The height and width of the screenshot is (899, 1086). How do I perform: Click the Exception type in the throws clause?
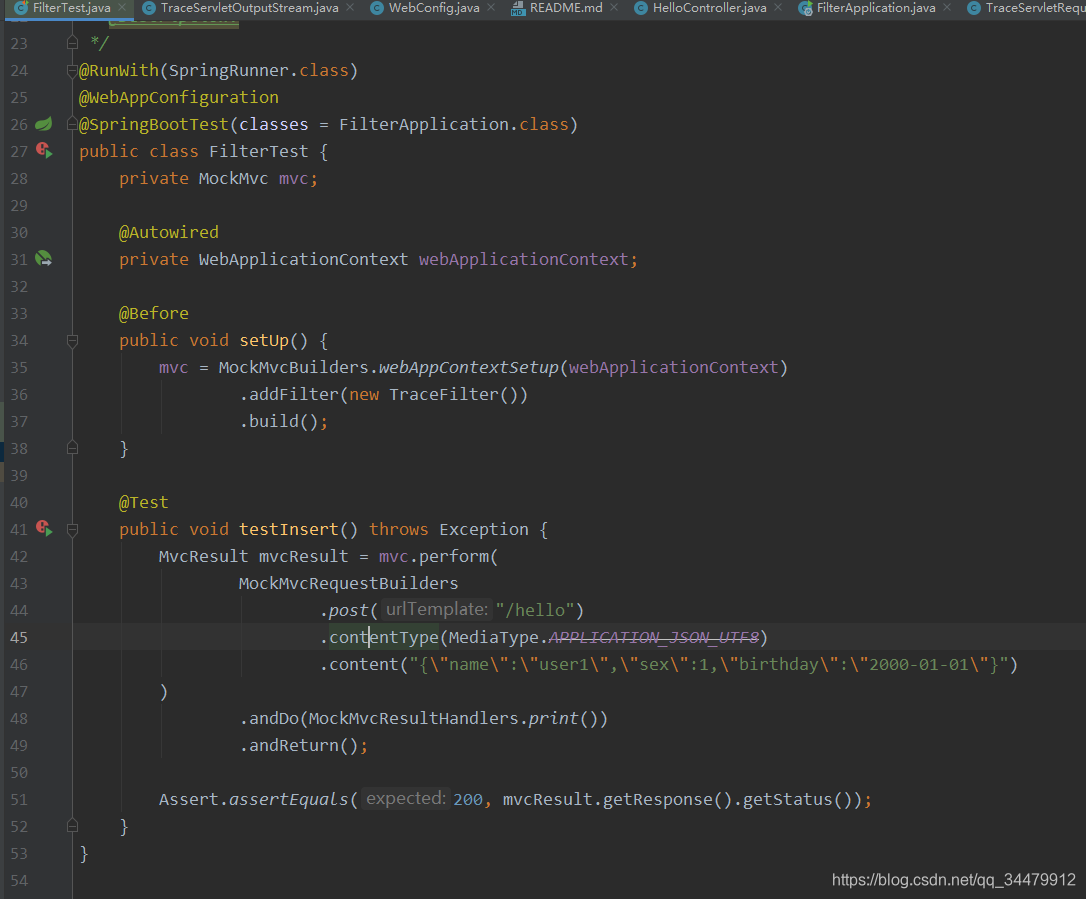pos(483,530)
